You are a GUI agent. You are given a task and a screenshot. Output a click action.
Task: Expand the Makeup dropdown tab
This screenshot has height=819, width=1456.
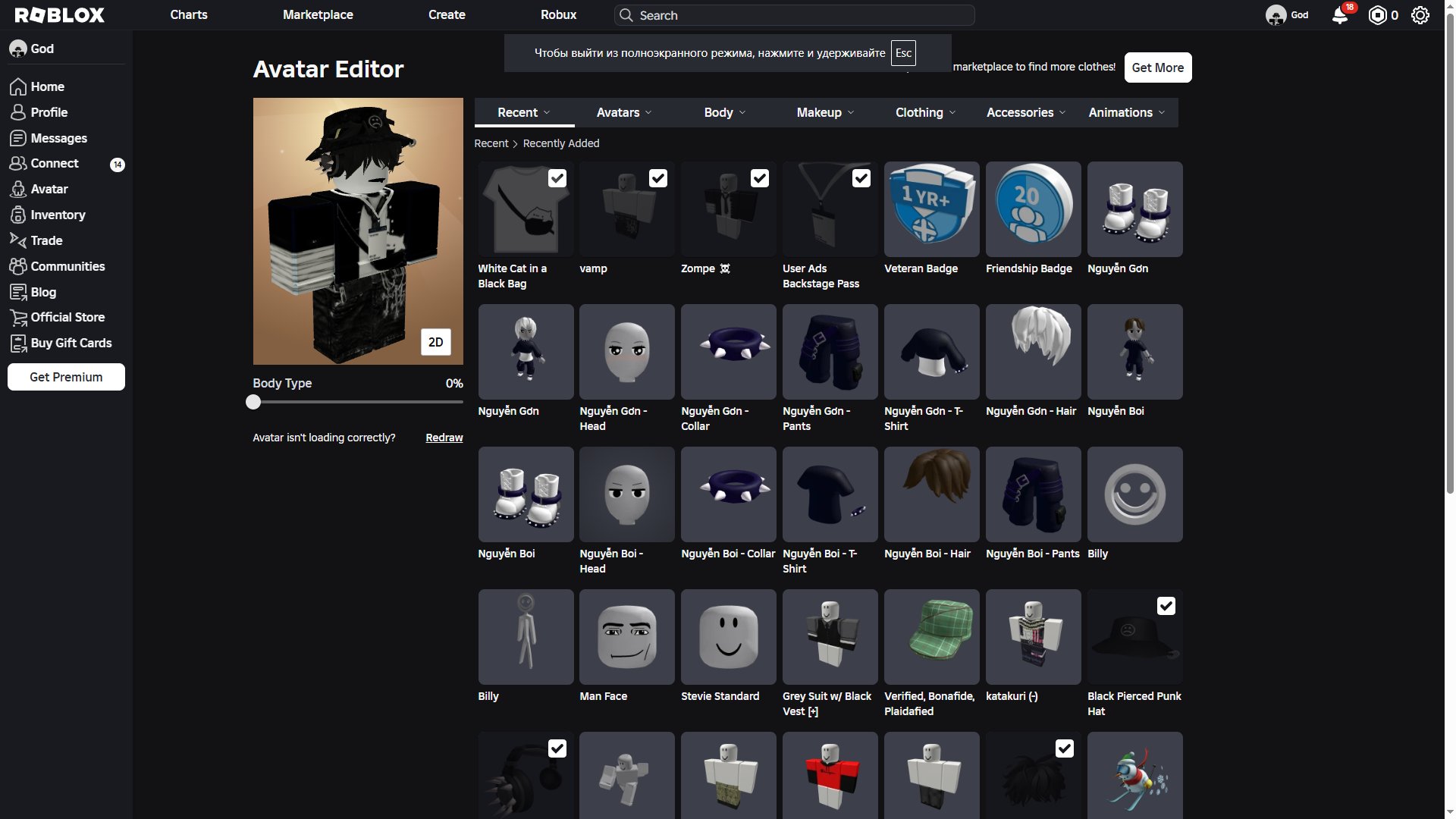pos(825,112)
